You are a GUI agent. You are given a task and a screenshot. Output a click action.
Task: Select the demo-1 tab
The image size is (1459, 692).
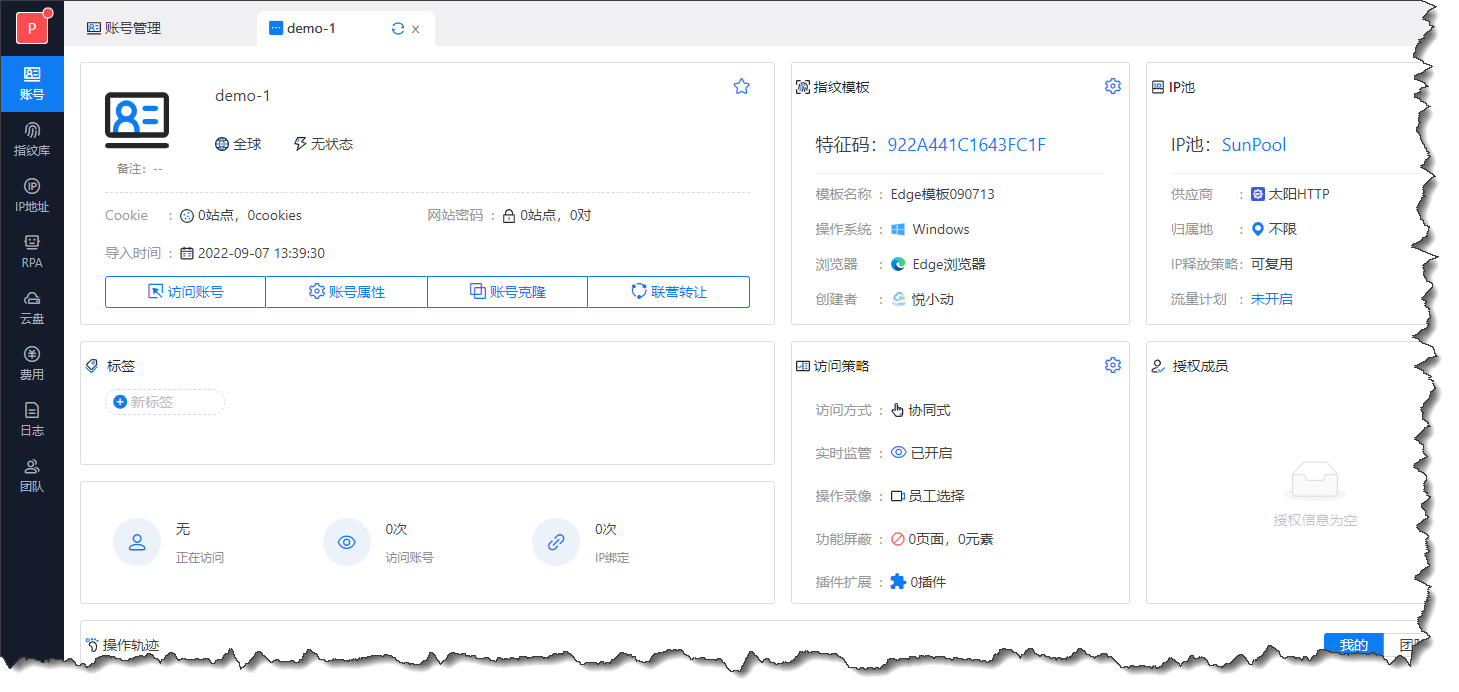(345, 28)
